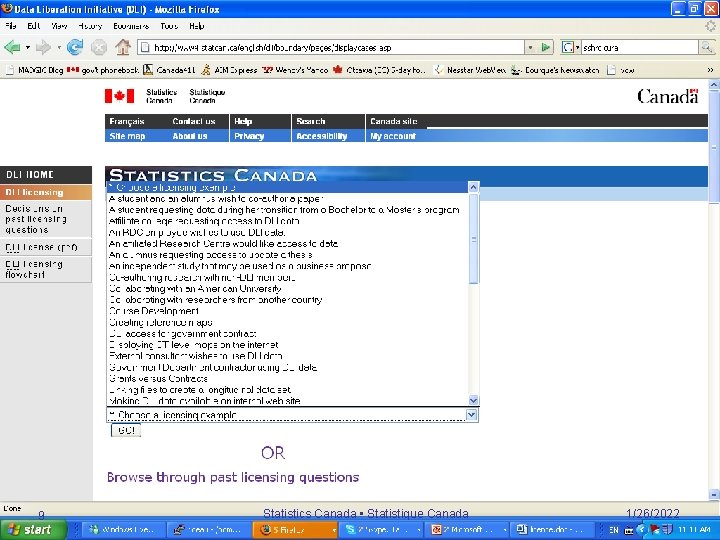This screenshot has height=540, width=720.
Task: Open the Ottawa 5-day forecast bookmark
Action: point(379,70)
